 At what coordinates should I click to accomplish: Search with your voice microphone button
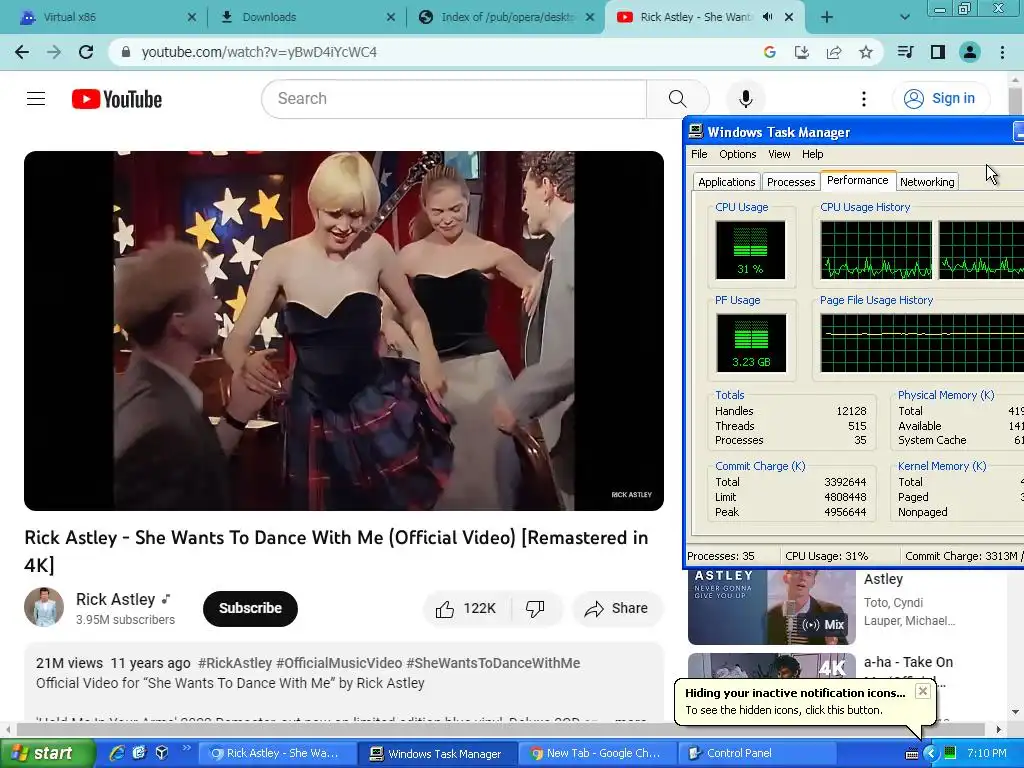746,99
